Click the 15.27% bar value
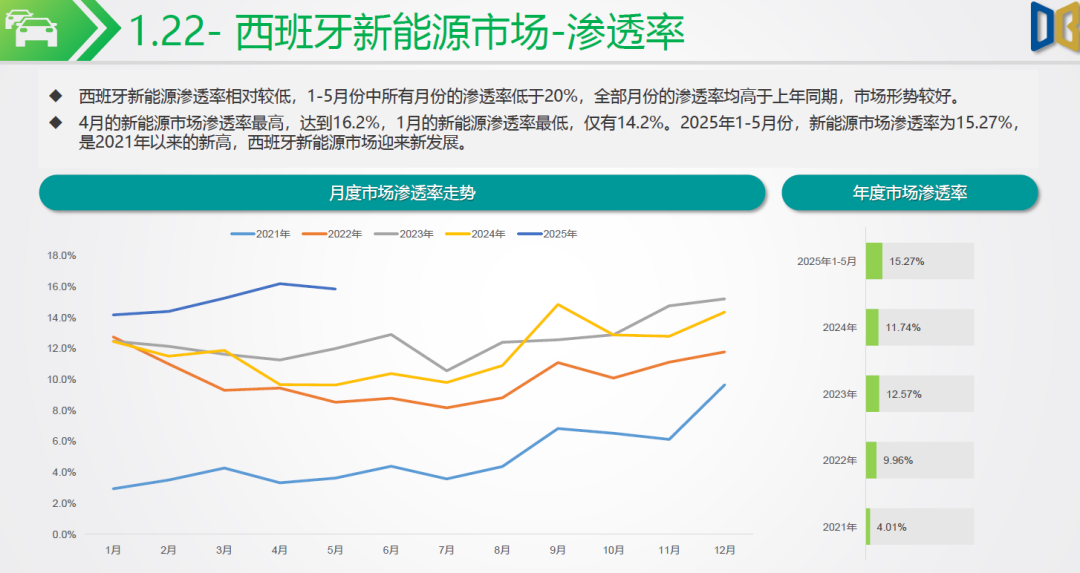Screen dimensions: 1080x573 [906, 262]
